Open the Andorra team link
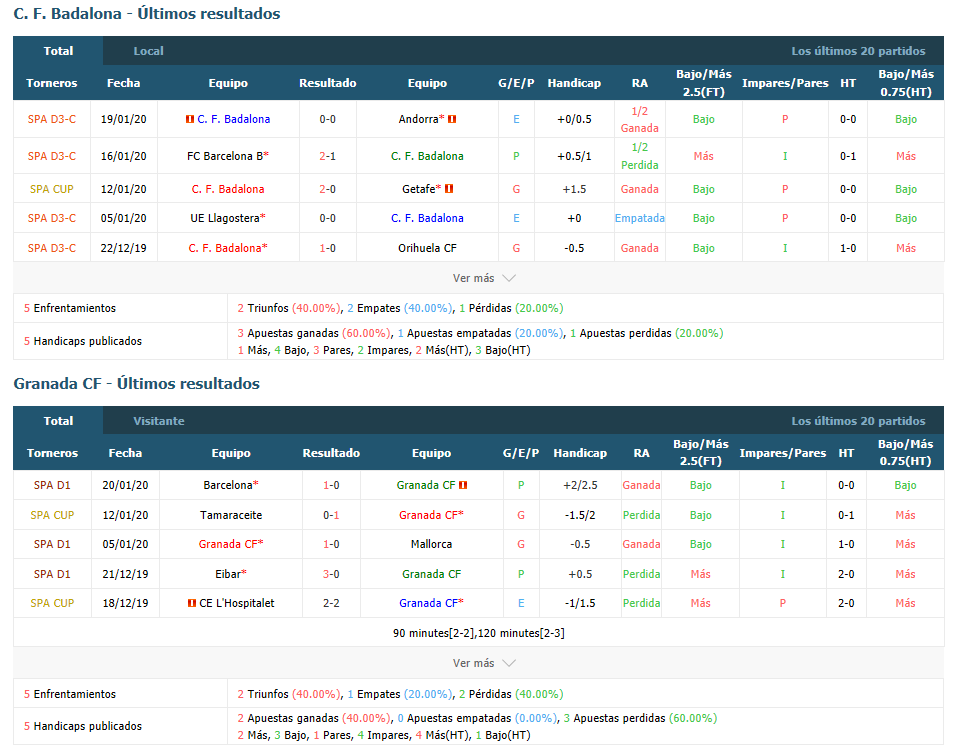 pos(418,119)
